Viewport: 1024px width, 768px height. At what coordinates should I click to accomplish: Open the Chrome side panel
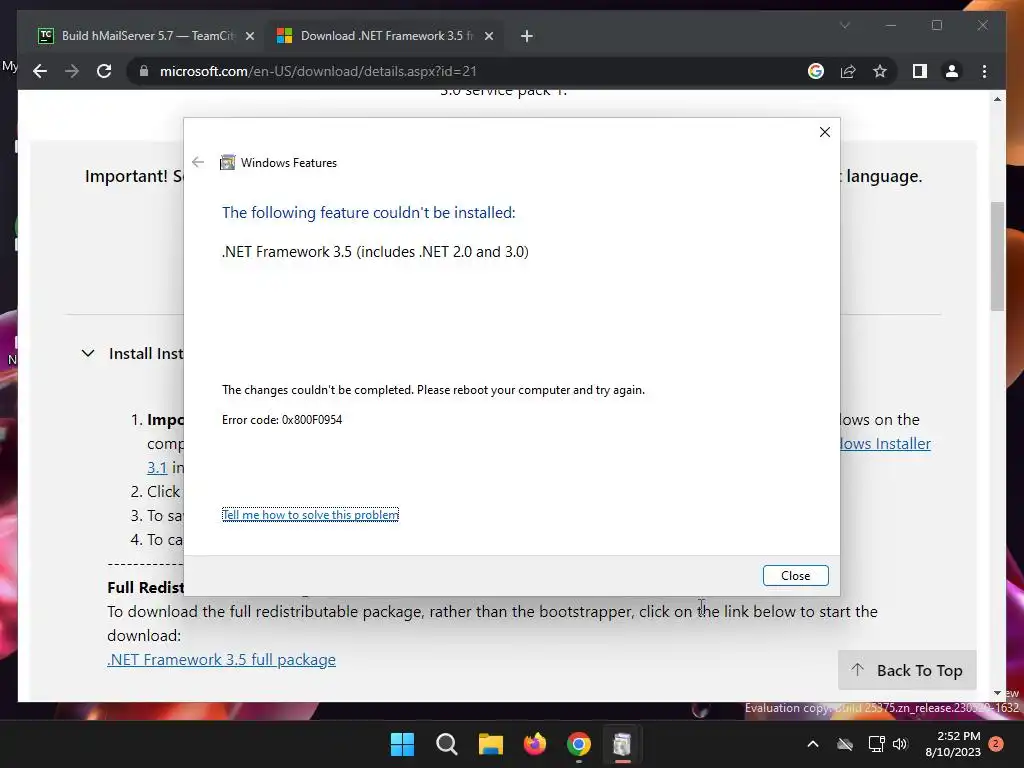(x=920, y=71)
